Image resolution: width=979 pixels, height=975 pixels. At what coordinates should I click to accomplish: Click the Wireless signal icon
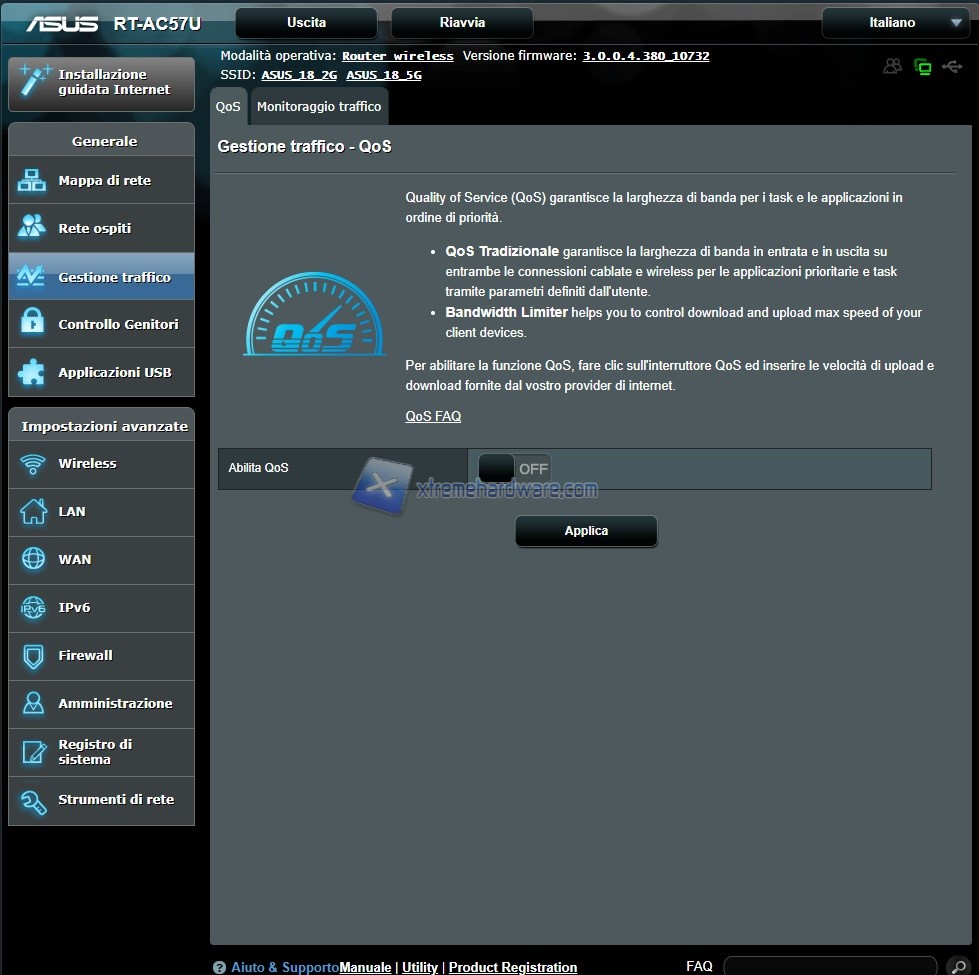33,464
